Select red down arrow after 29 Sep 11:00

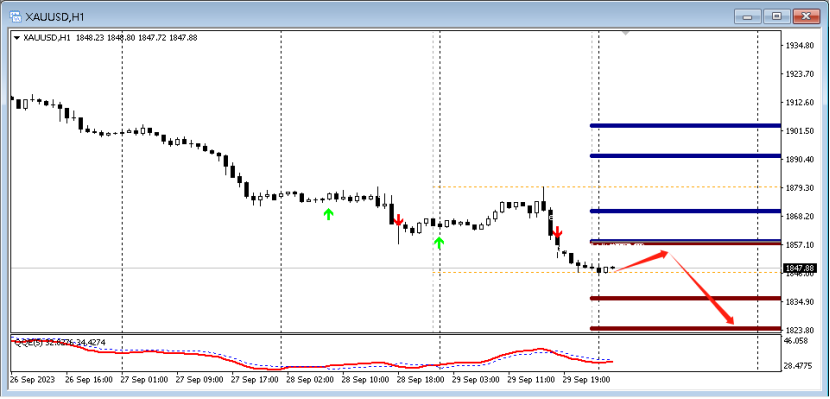(557, 231)
